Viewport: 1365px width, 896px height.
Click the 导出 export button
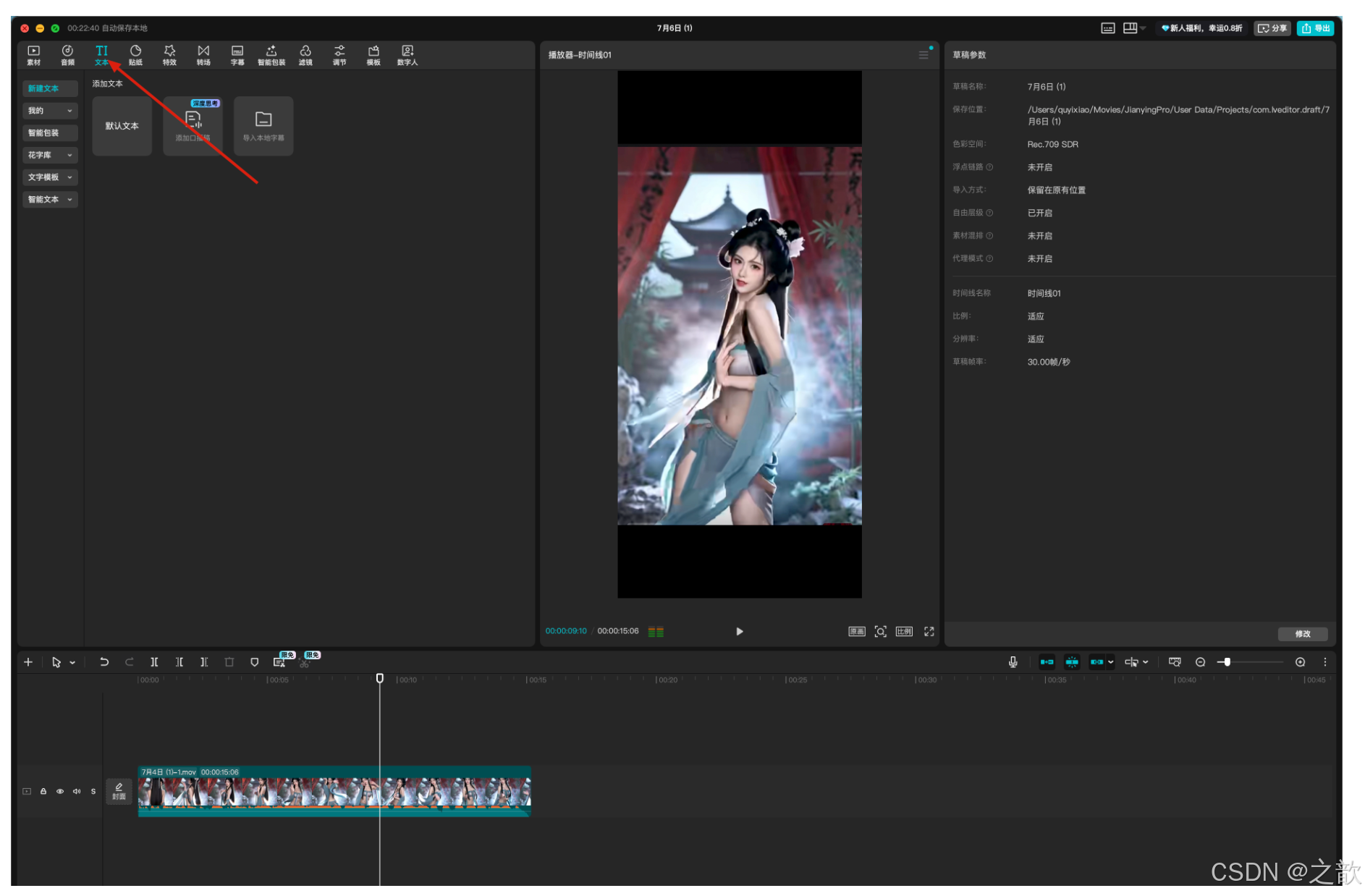(x=1315, y=28)
